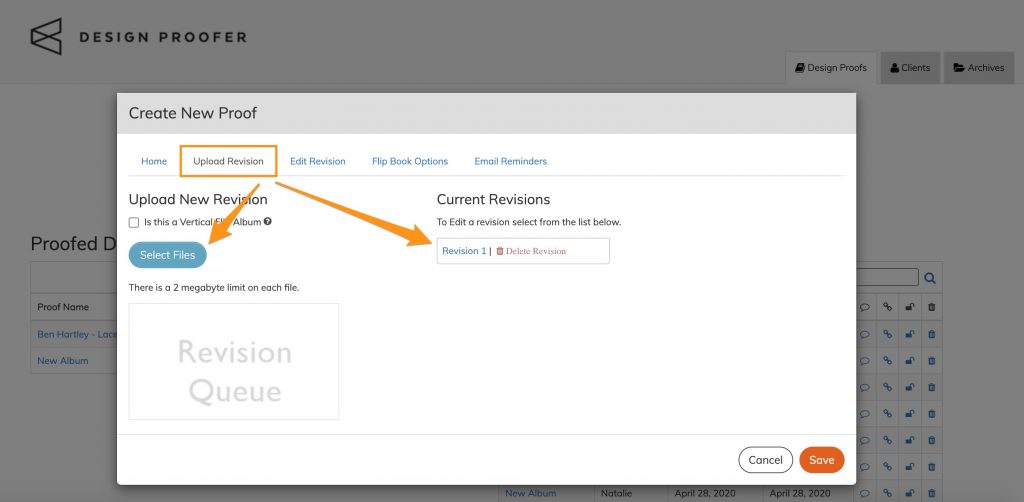The width and height of the screenshot is (1024, 502).
Task: Click the Upload New Revision heading
Action: pyautogui.click(x=198, y=199)
